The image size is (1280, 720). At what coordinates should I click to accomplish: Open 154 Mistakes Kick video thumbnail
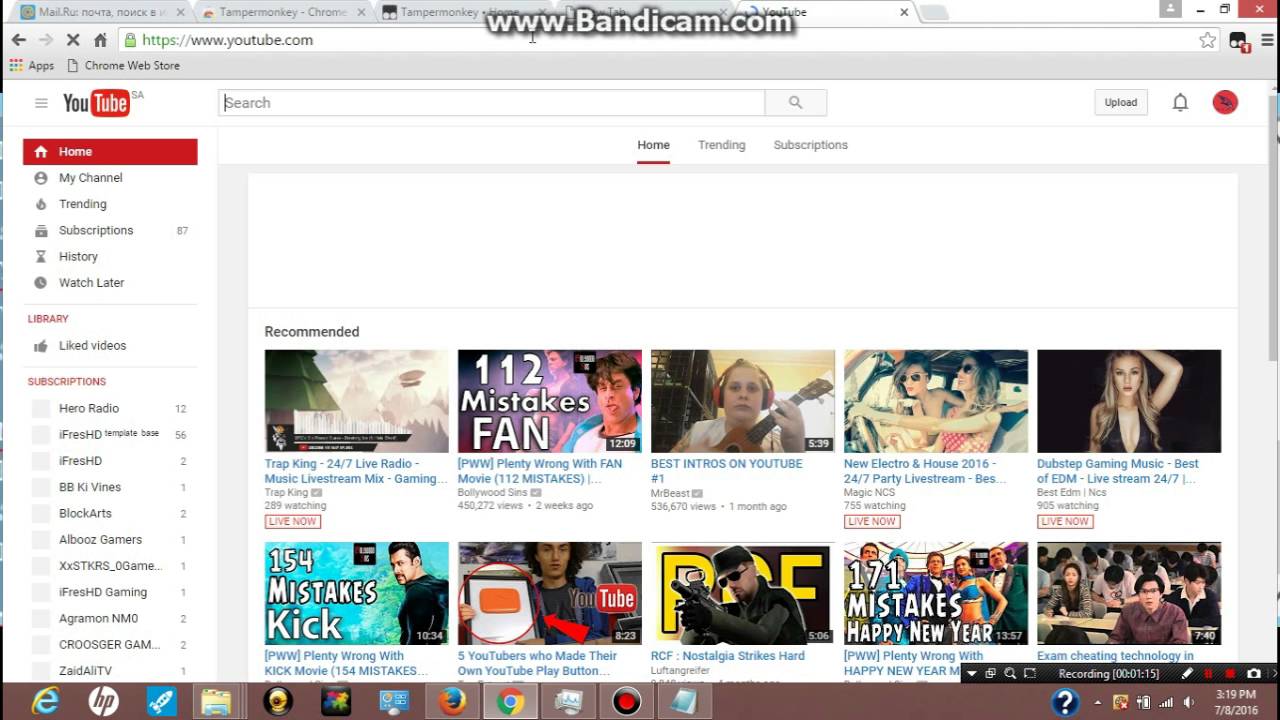356,594
